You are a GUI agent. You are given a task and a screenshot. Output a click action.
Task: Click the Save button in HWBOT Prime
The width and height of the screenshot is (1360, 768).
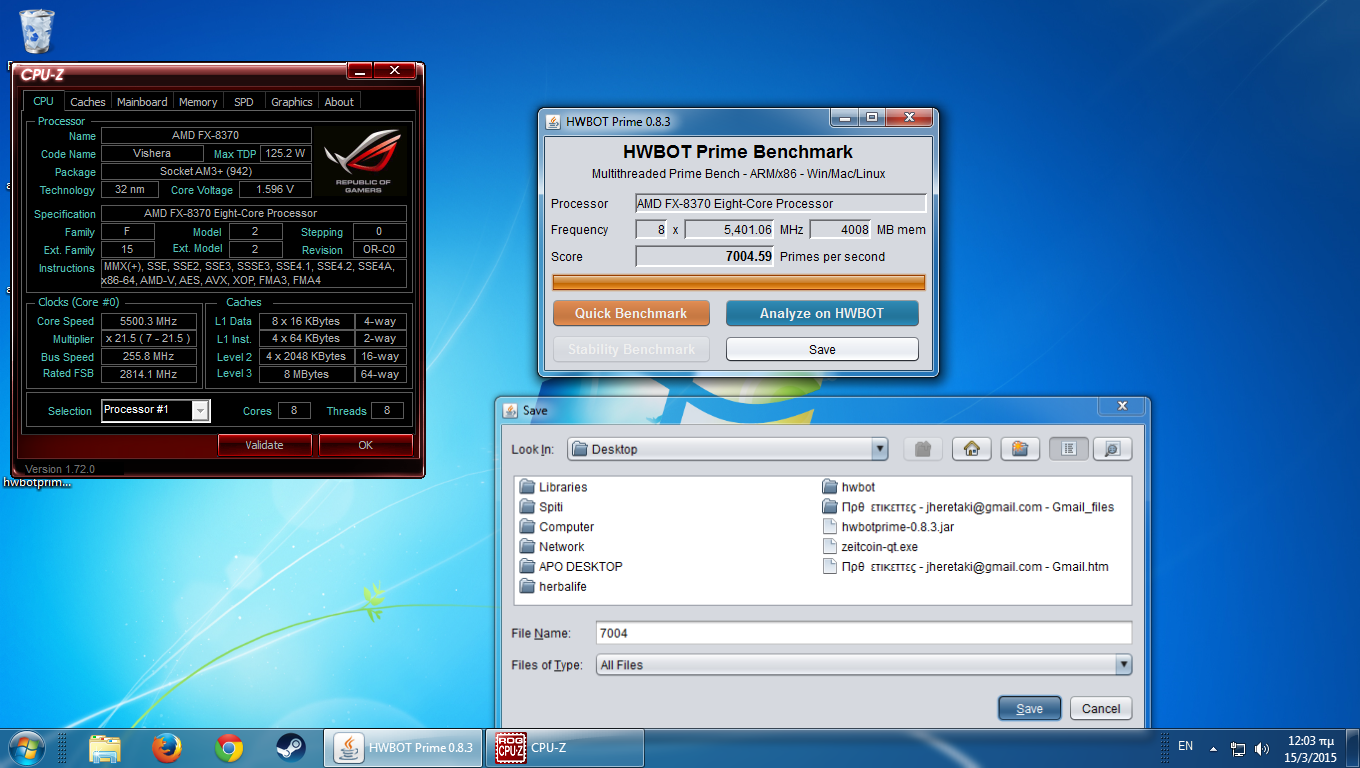click(822, 349)
